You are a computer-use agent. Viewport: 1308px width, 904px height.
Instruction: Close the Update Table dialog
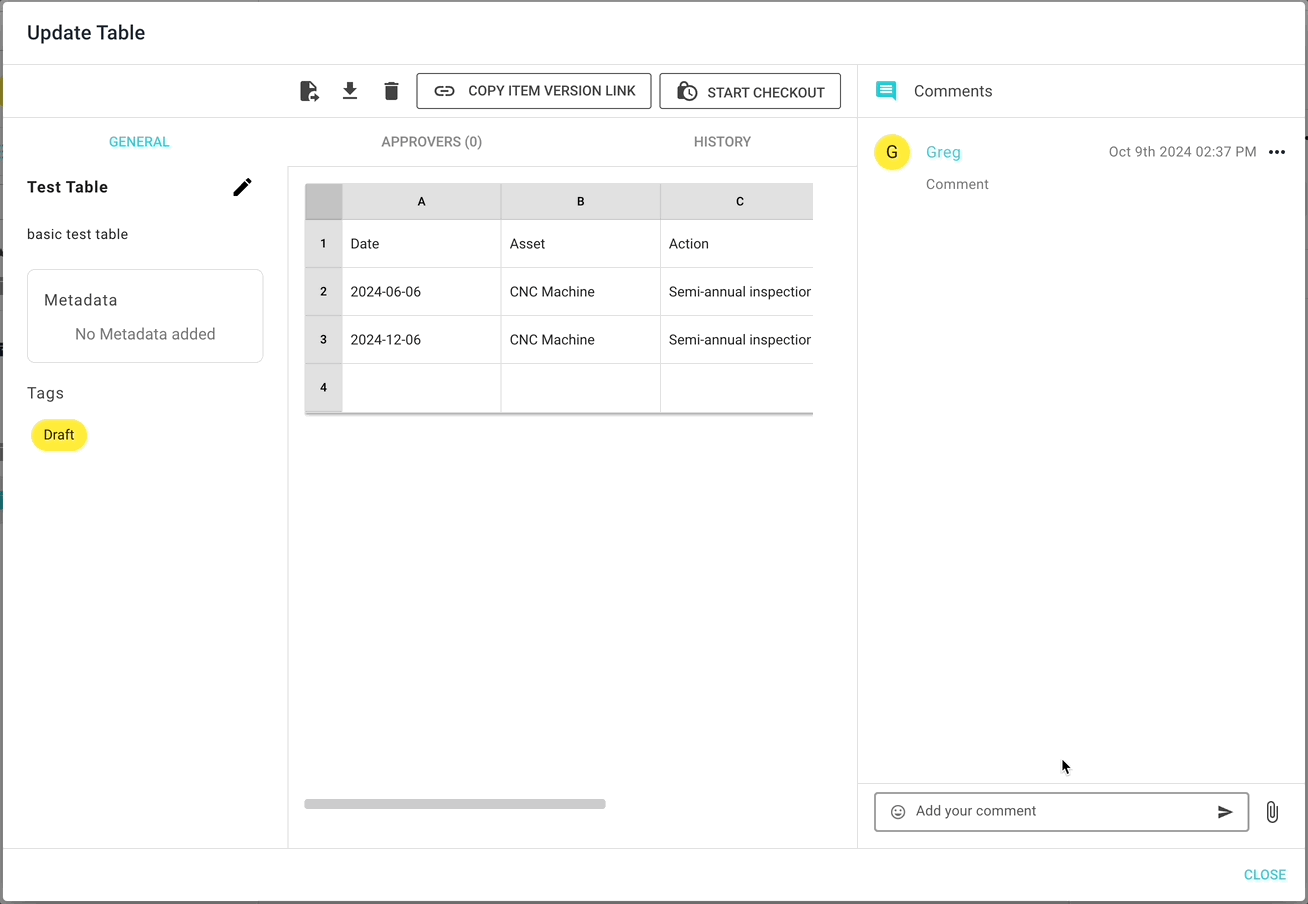[x=1264, y=875]
